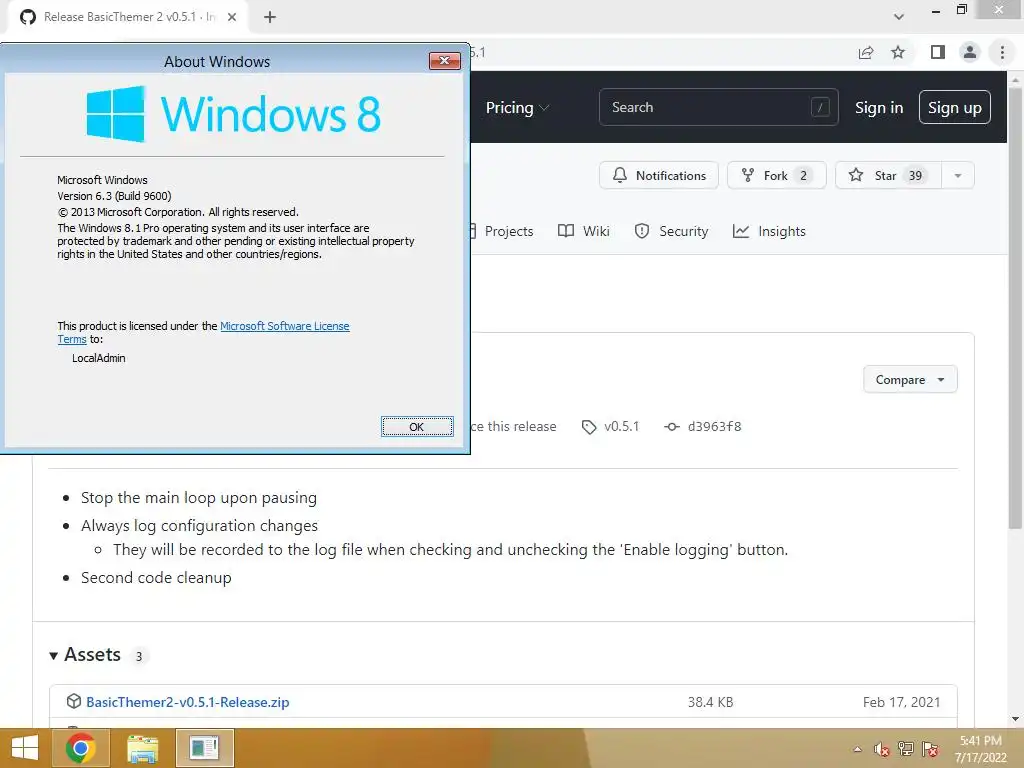Click the Windows 8 logo in the dialog
Viewport: 1024px width, 768px height.
[x=233, y=114]
